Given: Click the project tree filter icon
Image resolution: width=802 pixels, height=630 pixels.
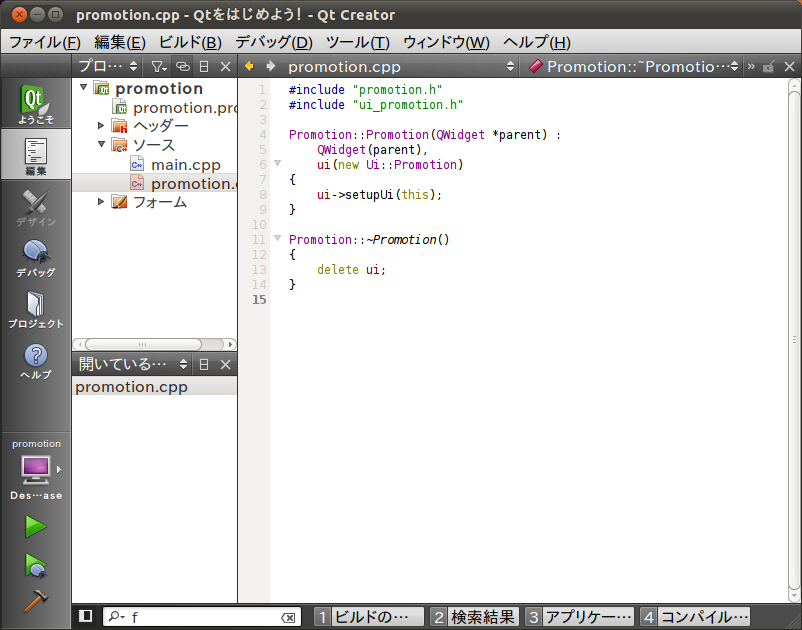Looking at the screenshot, I should click(158, 67).
